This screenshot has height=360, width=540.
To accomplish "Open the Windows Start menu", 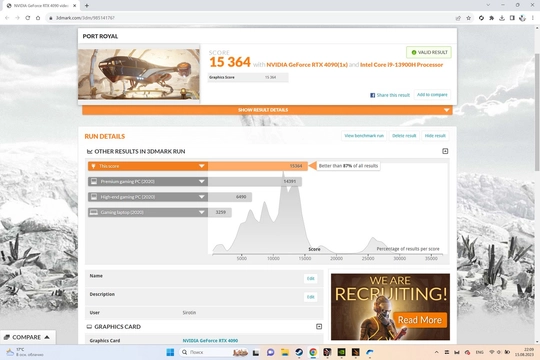I will click(170, 352).
